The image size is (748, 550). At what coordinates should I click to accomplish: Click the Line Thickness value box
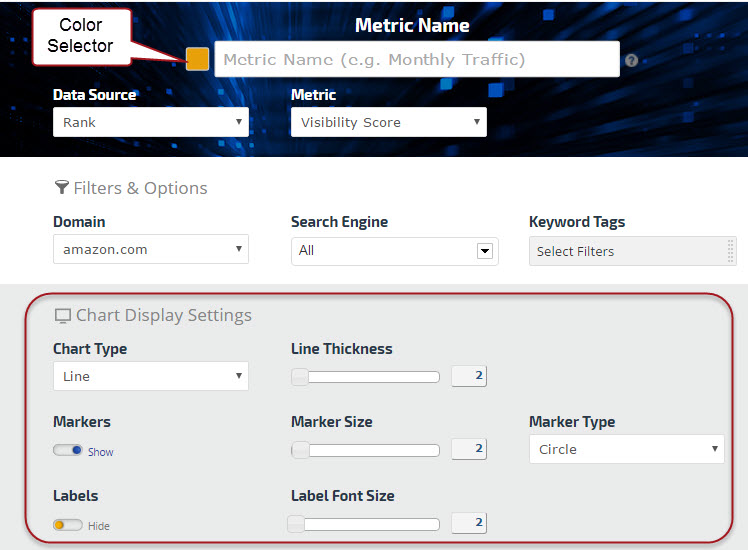(x=469, y=376)
